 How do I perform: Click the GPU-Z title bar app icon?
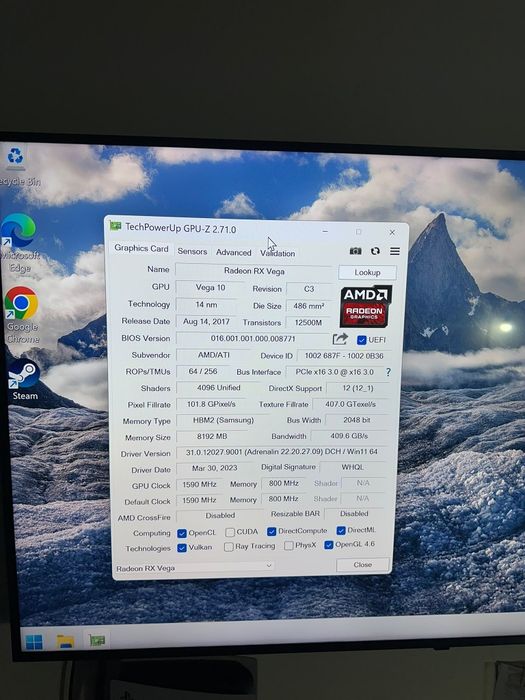[116, 226]
